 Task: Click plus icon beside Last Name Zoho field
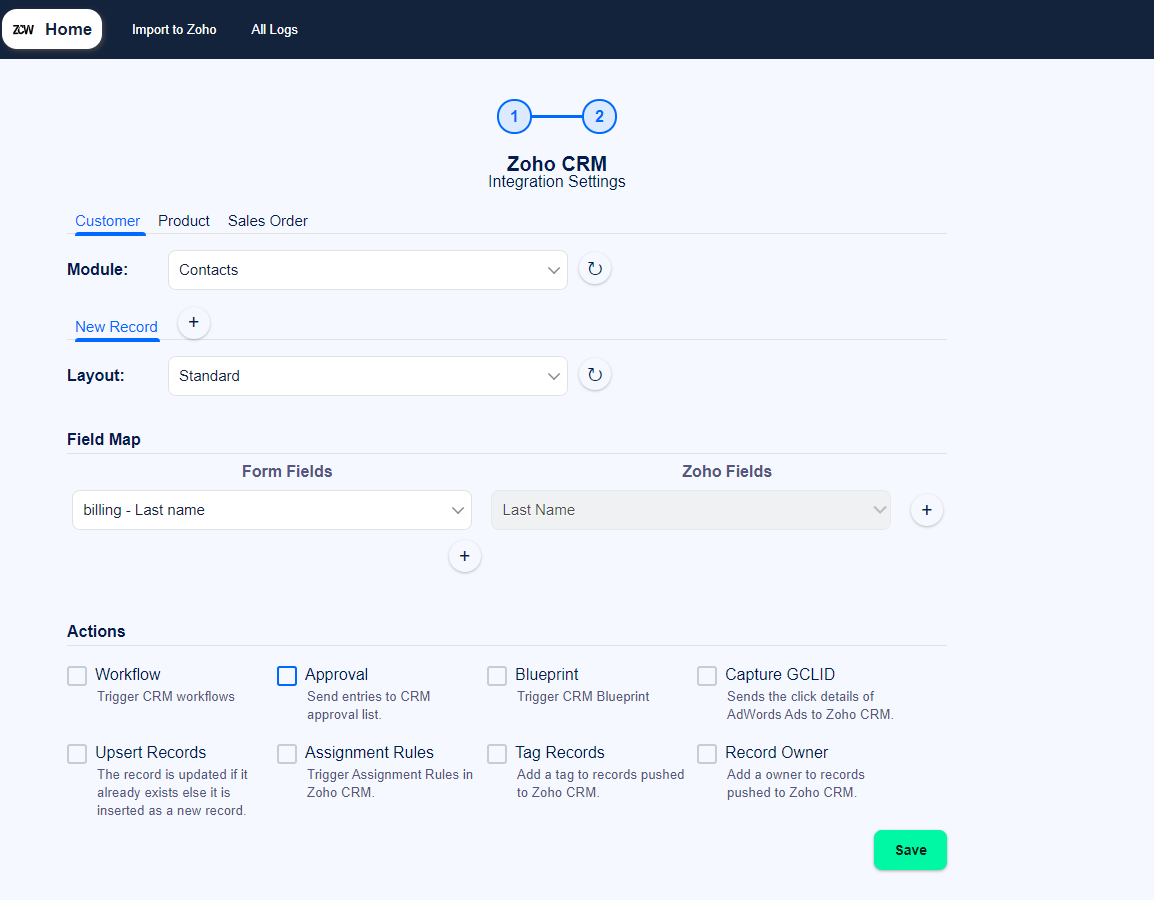(x=927, y=510)
